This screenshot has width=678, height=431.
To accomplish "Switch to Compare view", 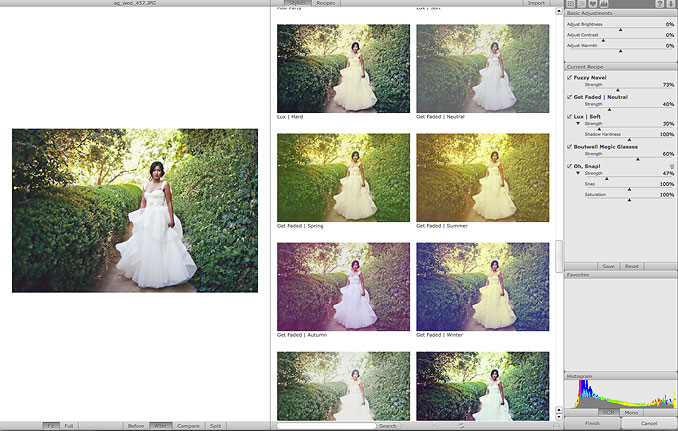I will (189, 426).
